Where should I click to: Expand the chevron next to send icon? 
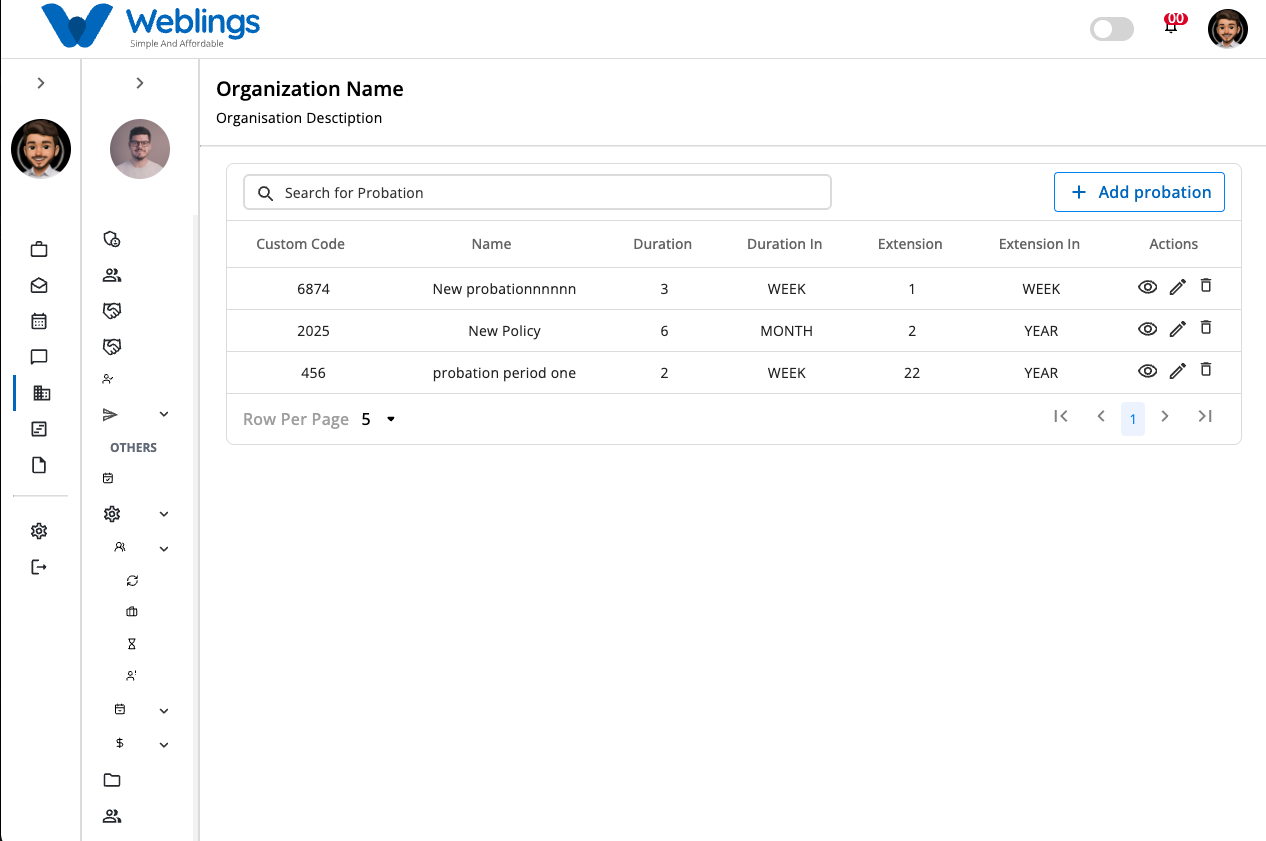click(164, 414)
